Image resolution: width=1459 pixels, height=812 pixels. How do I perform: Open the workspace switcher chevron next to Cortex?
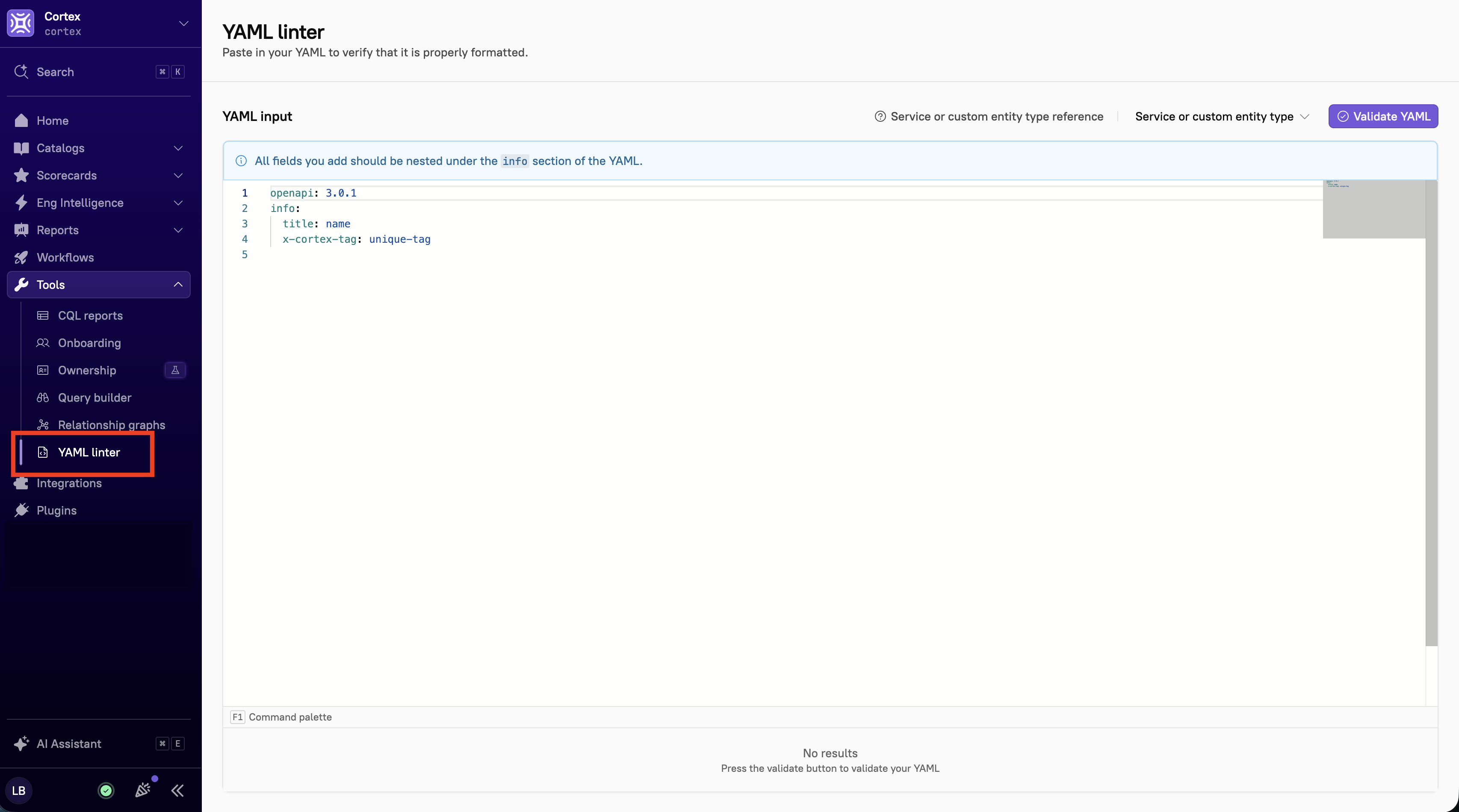(x=183, y=23)
